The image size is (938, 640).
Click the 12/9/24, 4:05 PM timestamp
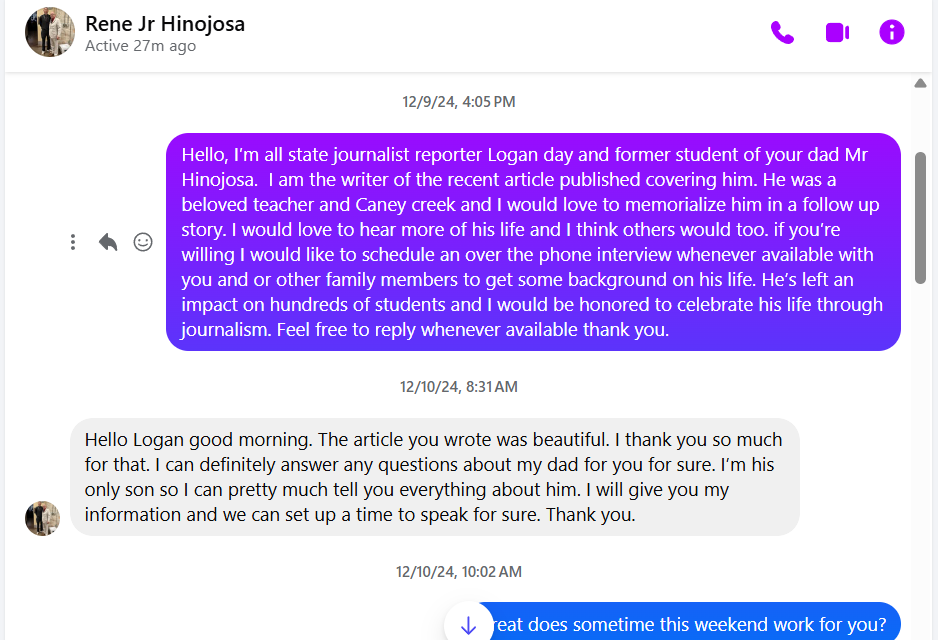459,102
